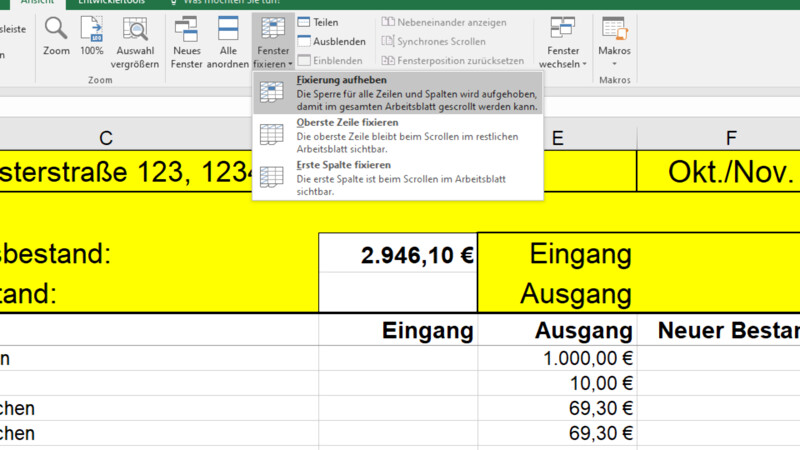Image resolution: width=800 pixels, height=450 pixels.
Task: Open a Neues Fenster
Action: click(x=186, y=43)
